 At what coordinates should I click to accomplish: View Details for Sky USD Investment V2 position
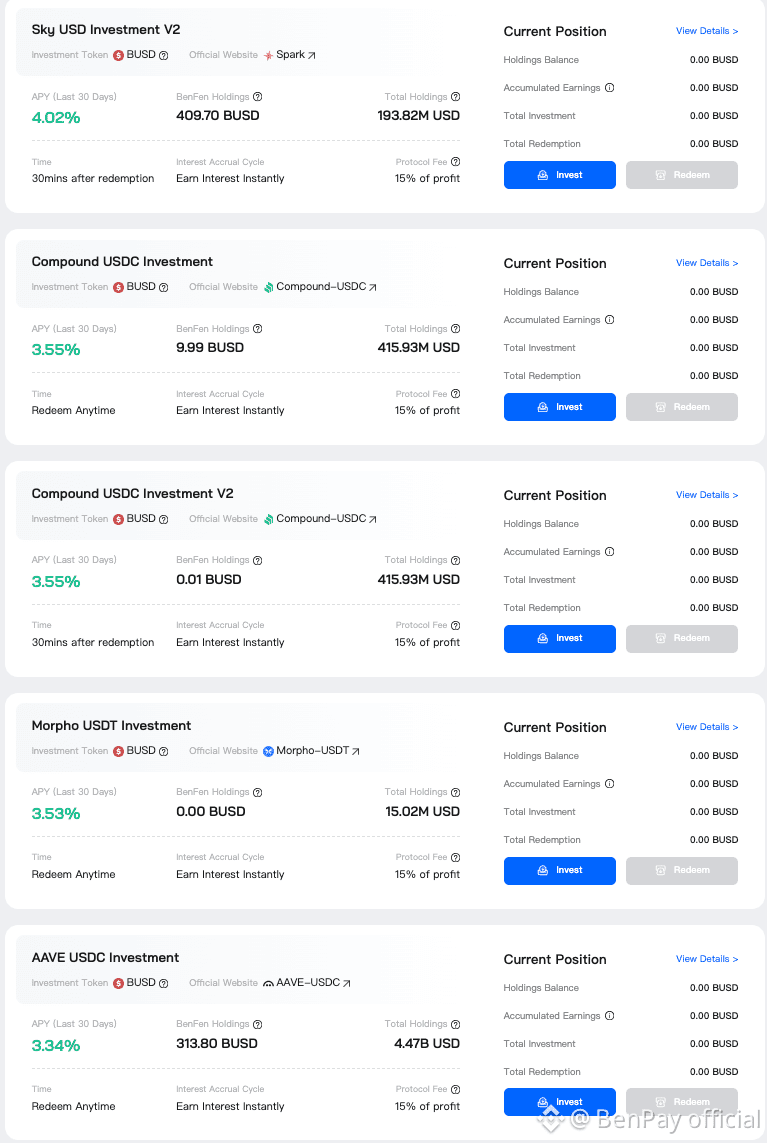click(x=707, y=31)
